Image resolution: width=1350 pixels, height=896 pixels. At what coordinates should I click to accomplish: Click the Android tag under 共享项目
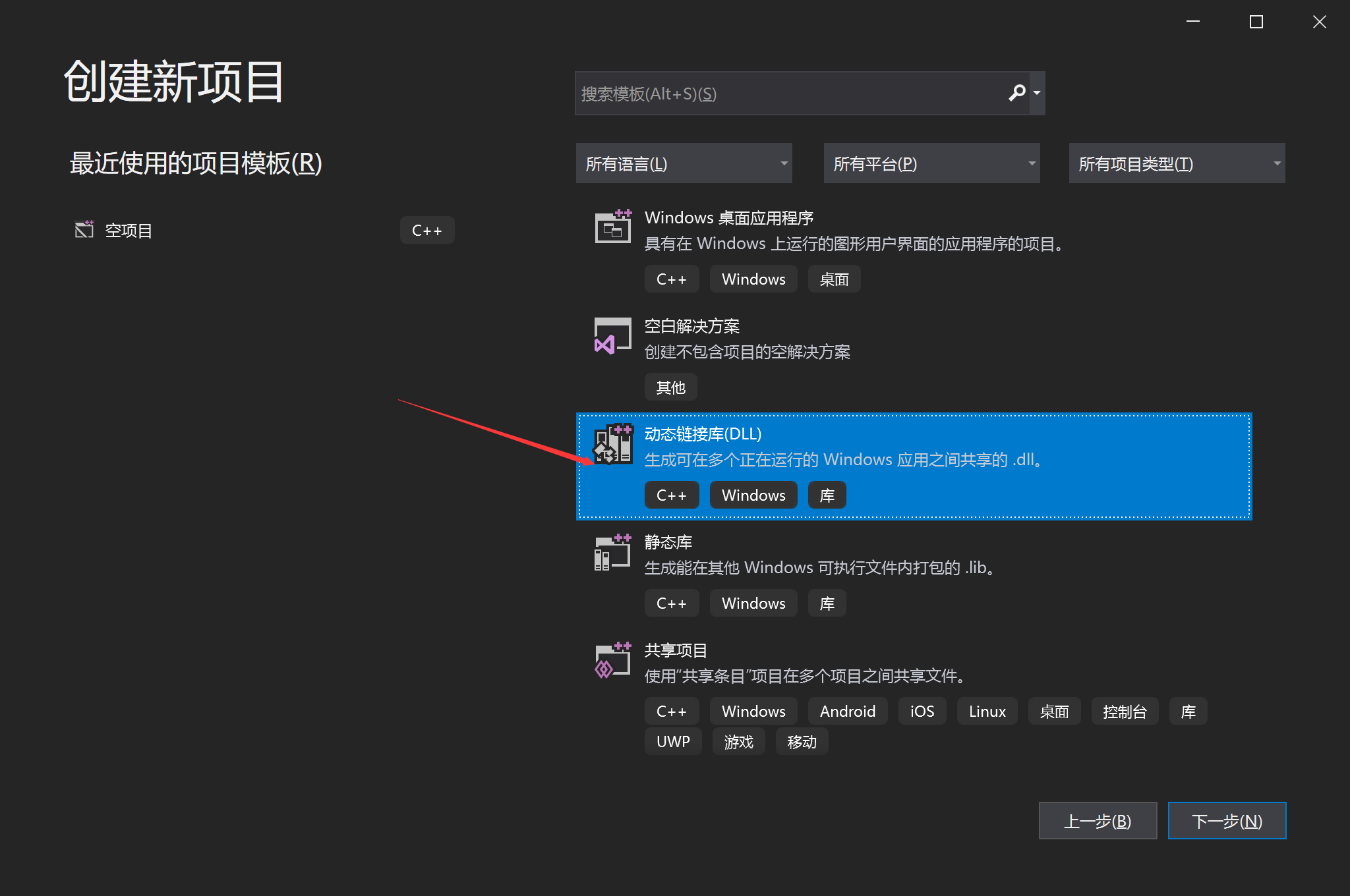(x=848, y=712)
